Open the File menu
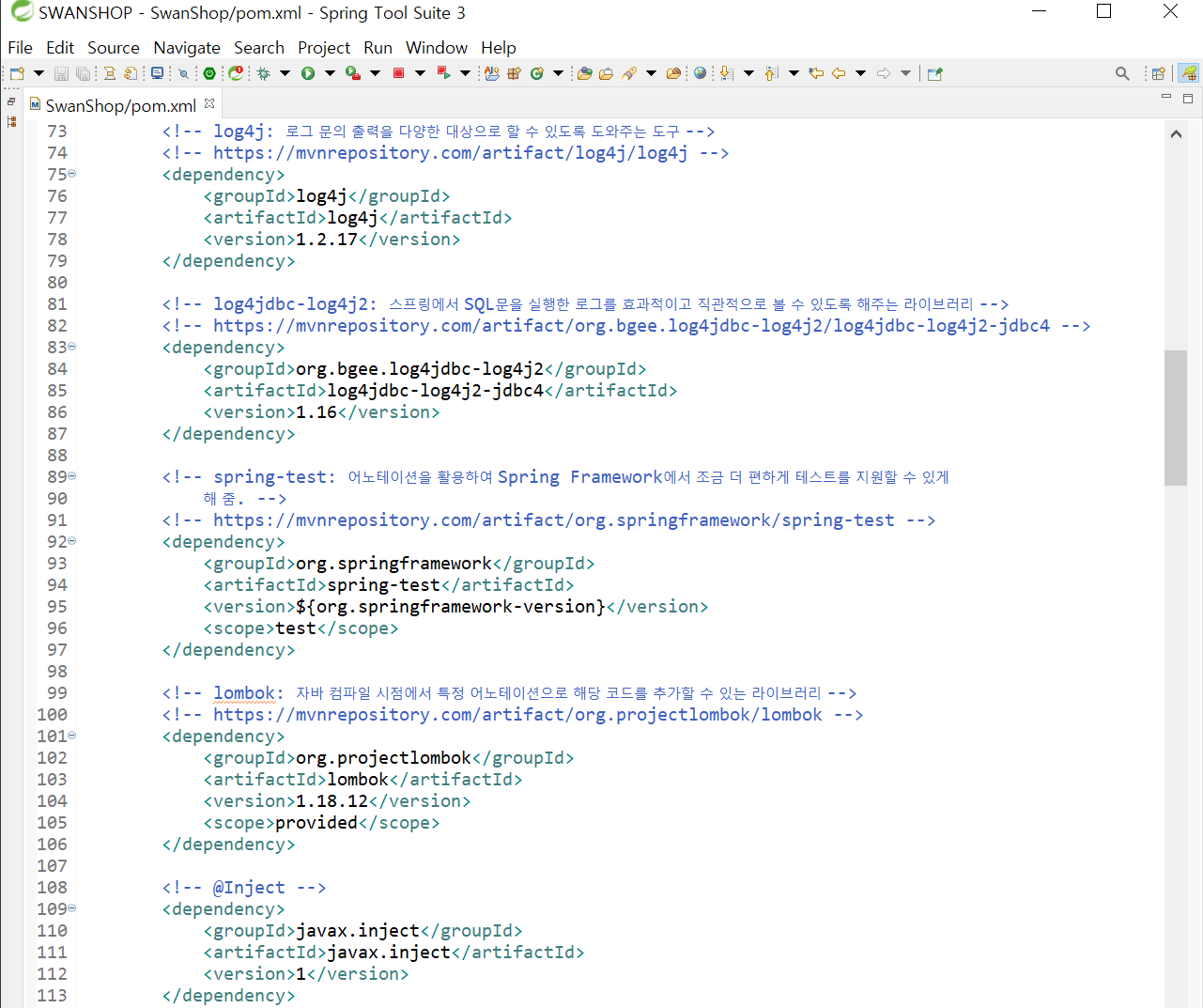This screenshot has height=1008, width=1203. tap(20, 48)
